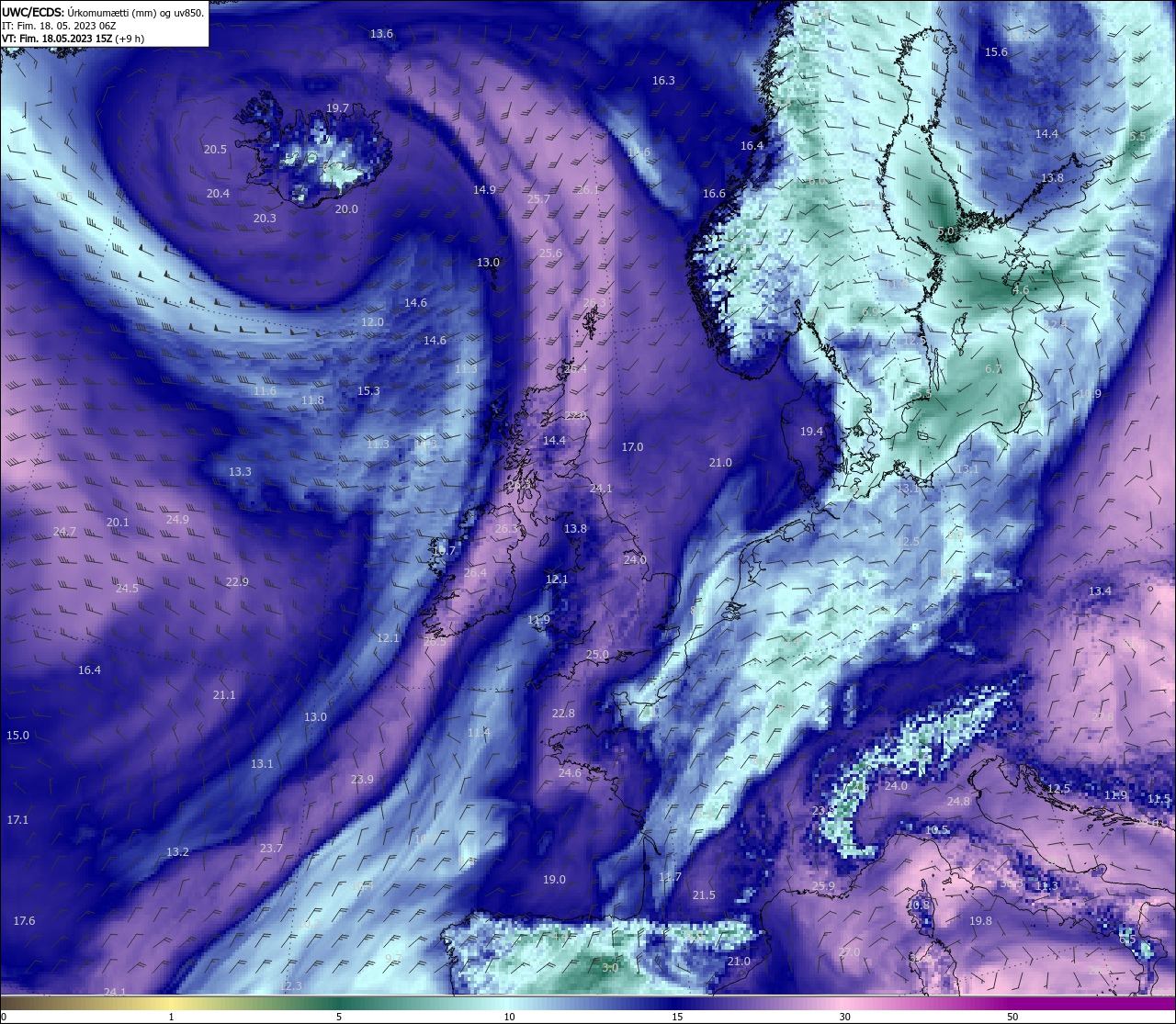This screenshot has height=1024, width=1176.
Task: Click the 13.6 value label
Action: coord(381,34)
